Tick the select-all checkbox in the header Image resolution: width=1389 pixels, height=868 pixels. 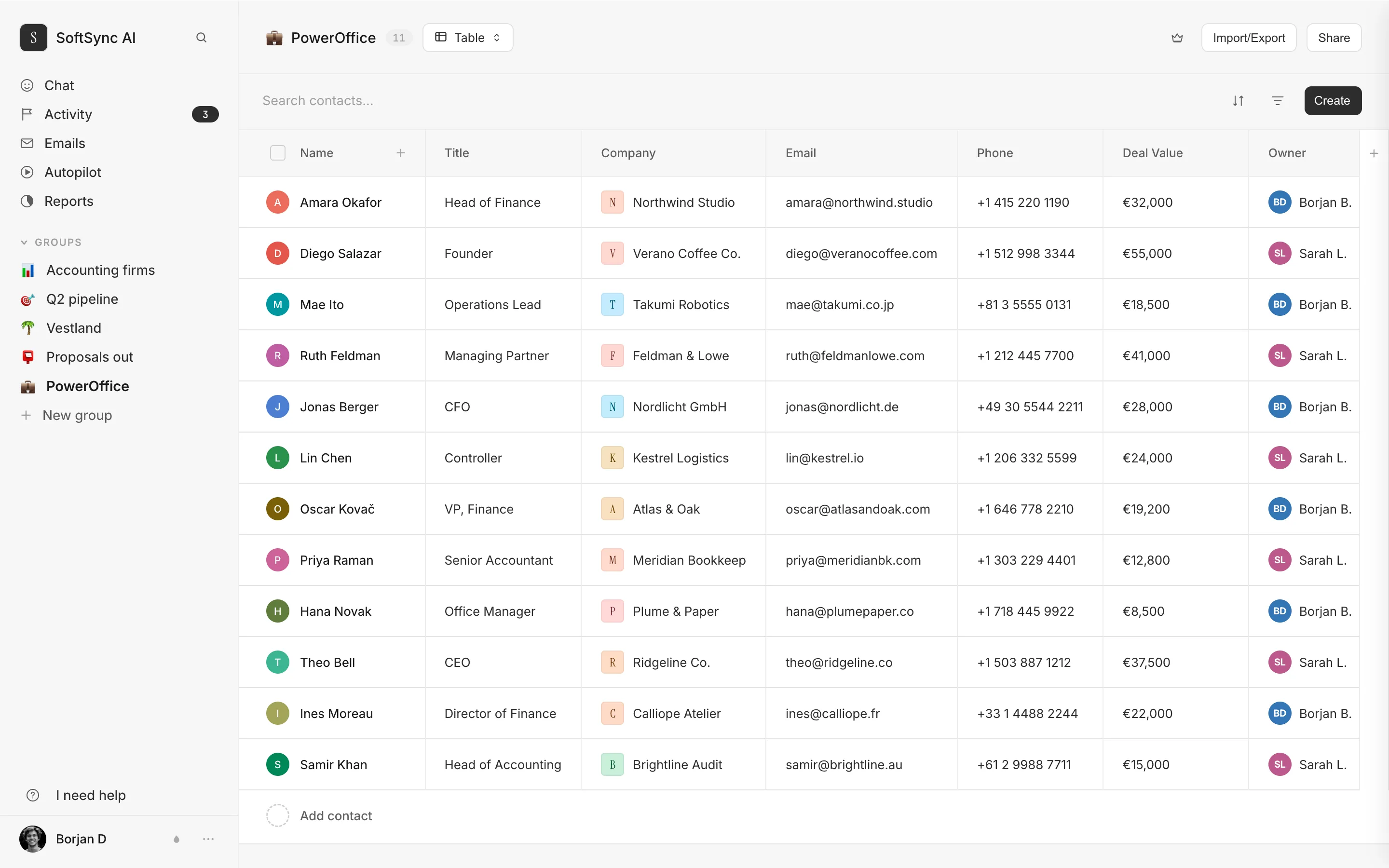click(278, 153)
